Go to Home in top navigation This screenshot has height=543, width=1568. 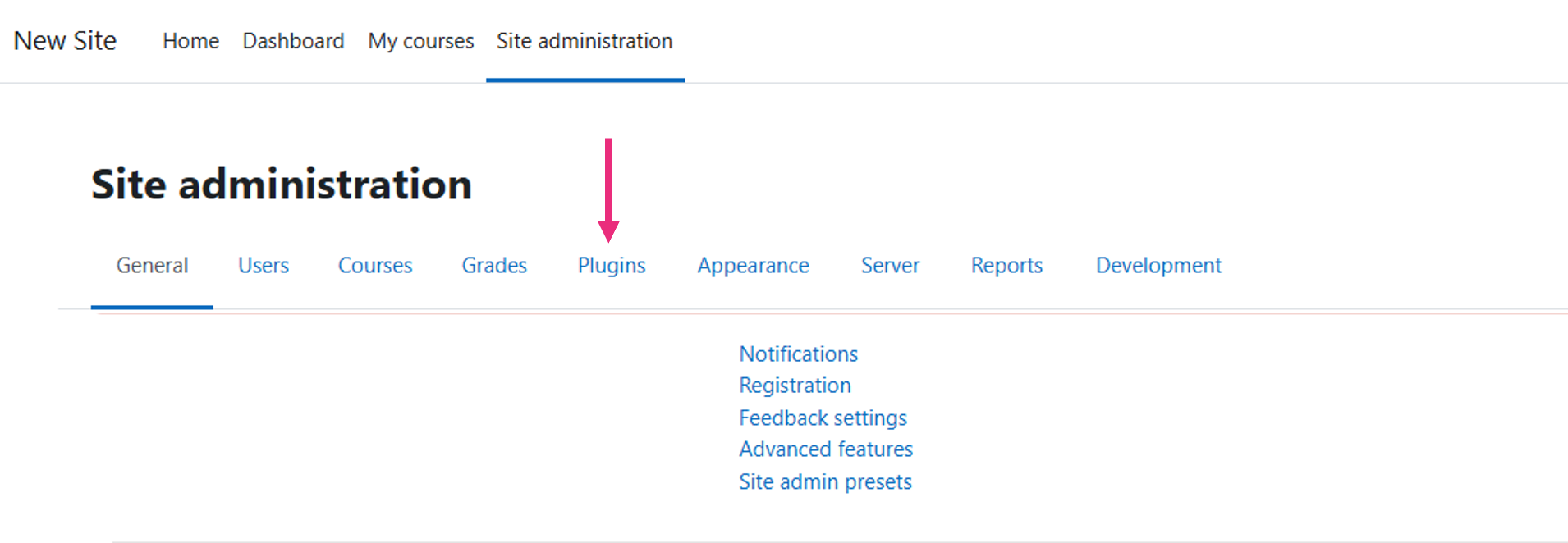click(190, 41)
